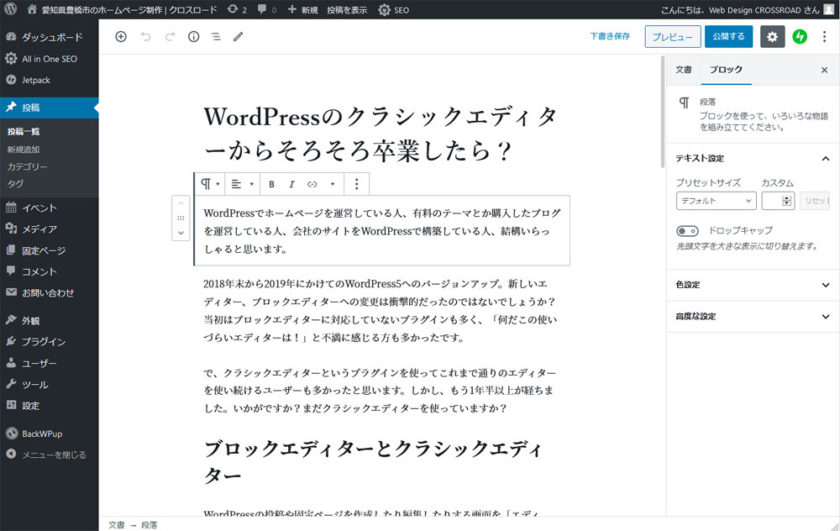
Task: Click the プレビュー button
Action: (x=672, y=36)
